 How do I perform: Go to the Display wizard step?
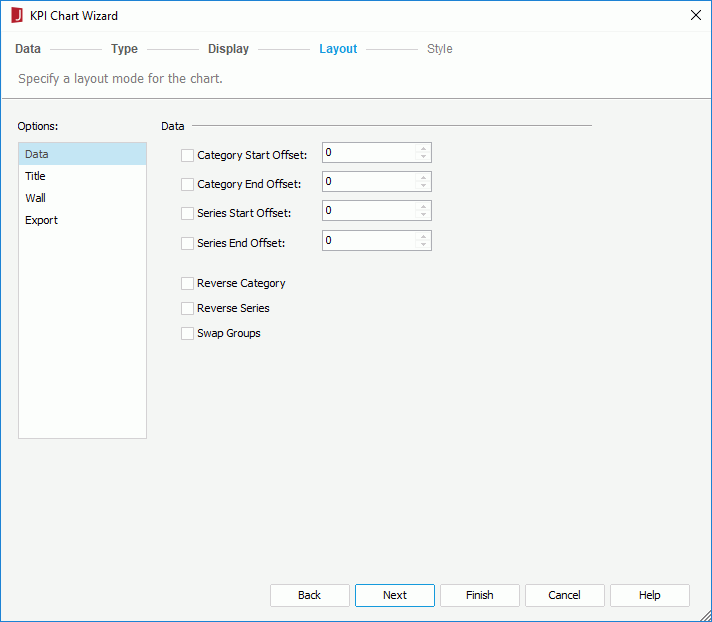pyautogui.click(x=228, y=49)
